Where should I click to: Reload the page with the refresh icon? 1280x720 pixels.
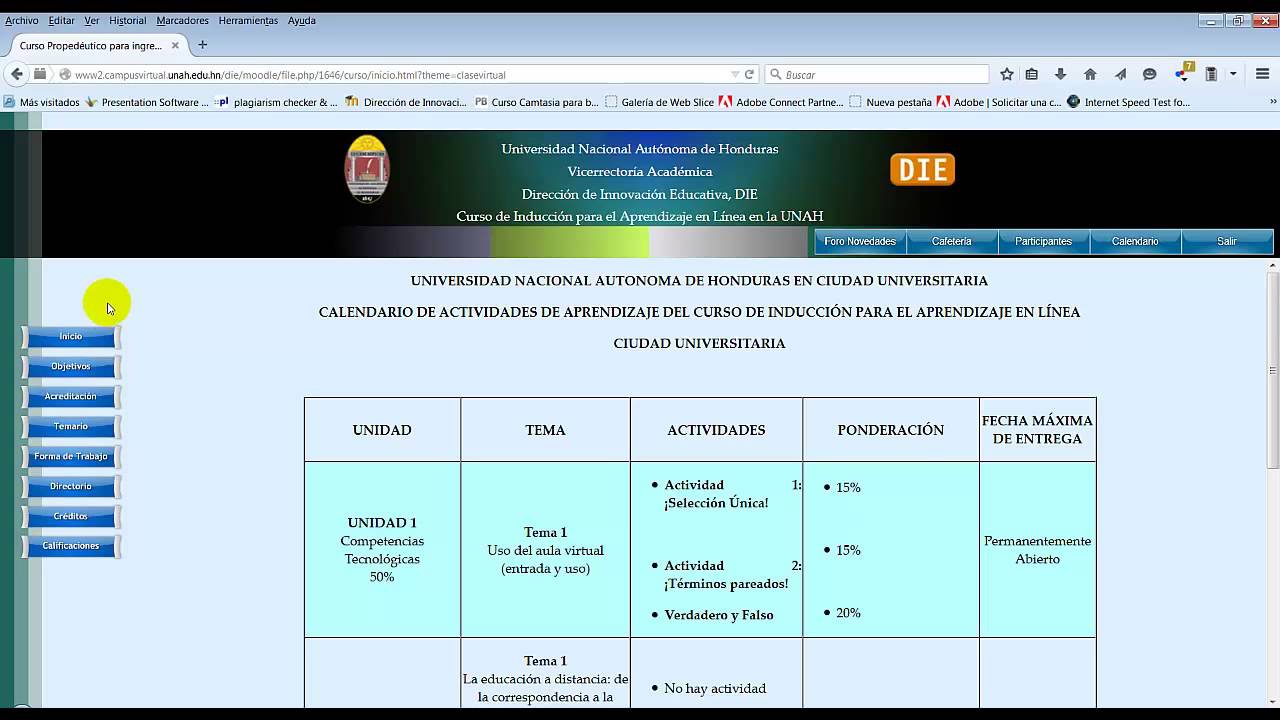pos(749,74)
